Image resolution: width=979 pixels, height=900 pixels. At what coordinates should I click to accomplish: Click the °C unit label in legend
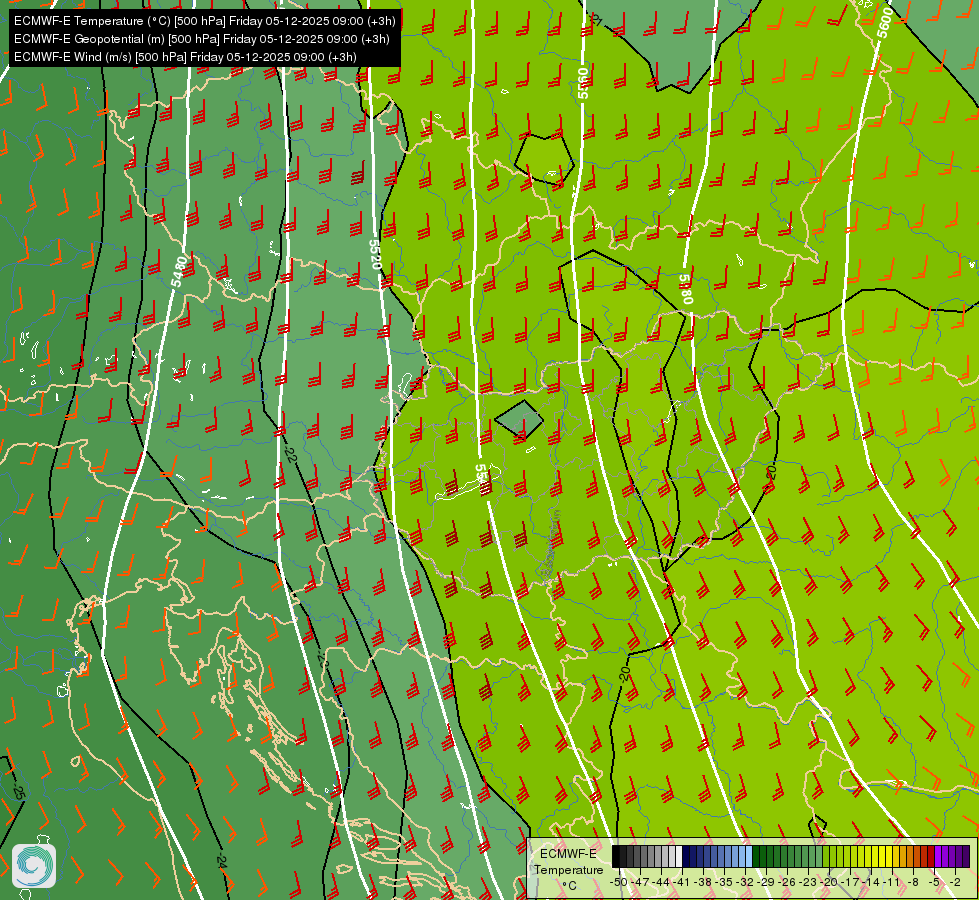[x=569, y=886]
